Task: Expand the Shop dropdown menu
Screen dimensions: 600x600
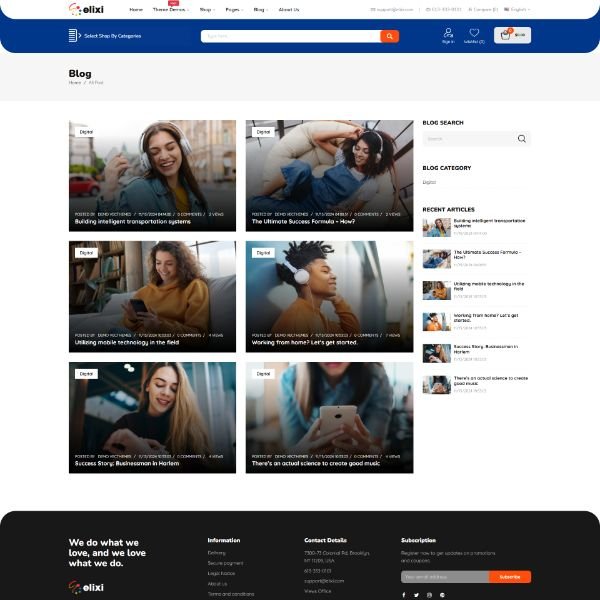Action: [206, 10]
